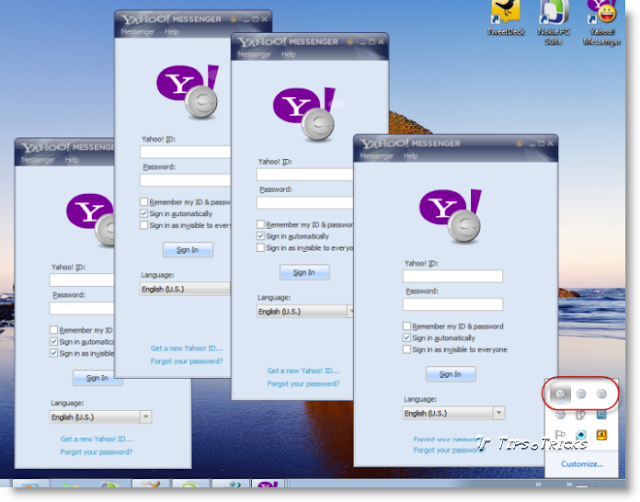
Task: Click the Customize... link in the tray popup
Action: click(582, 464)
